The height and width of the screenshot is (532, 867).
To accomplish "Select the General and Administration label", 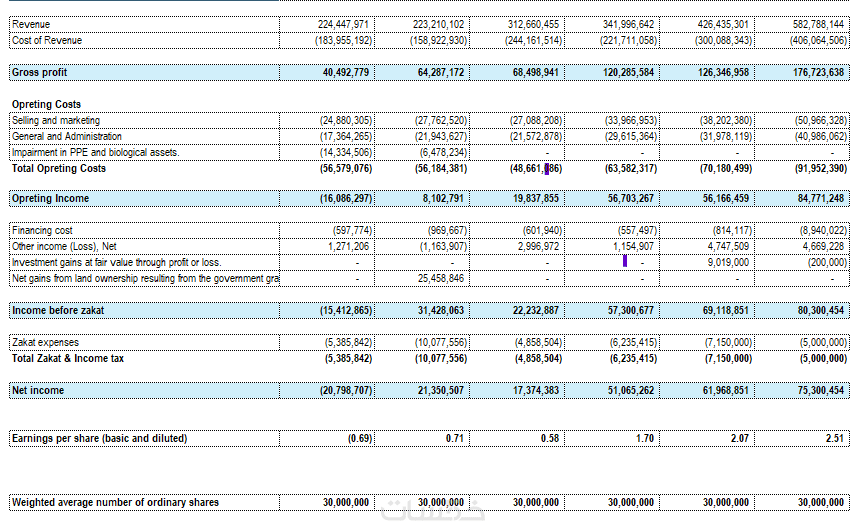I will [x=67, y=137].
